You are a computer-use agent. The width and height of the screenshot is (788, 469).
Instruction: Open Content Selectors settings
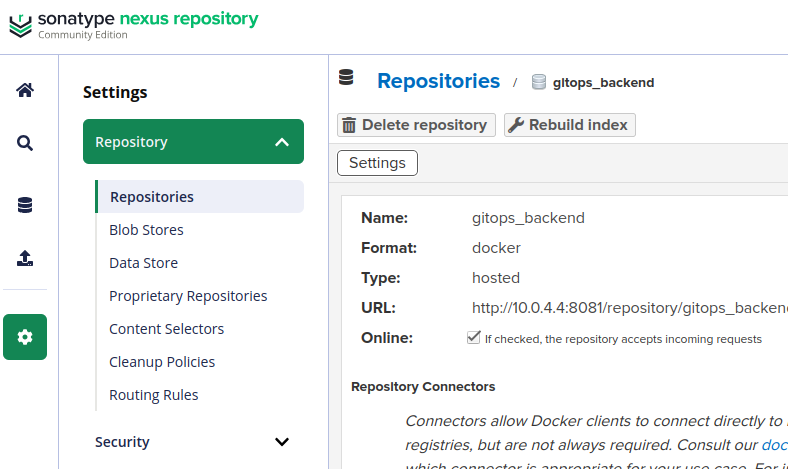[166, 329]
